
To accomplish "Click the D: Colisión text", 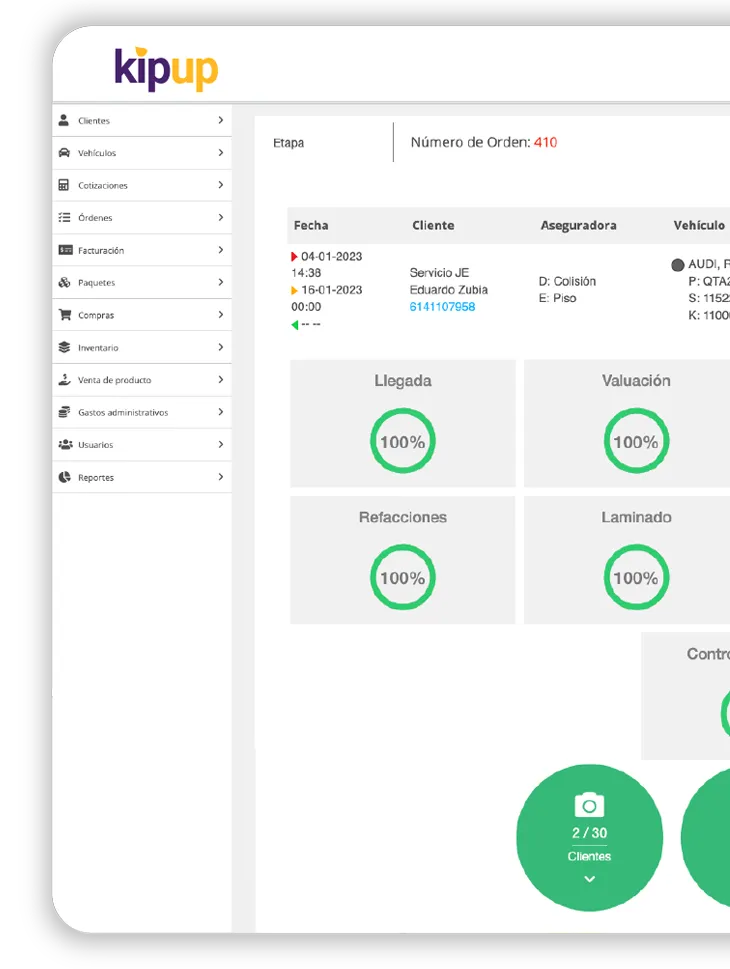I will 567,281.
